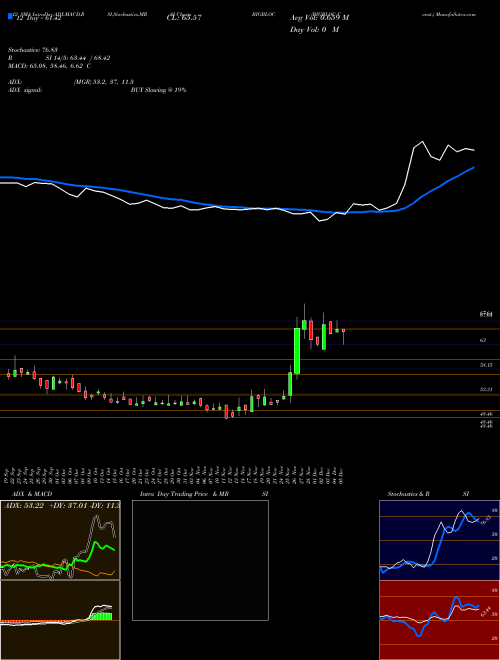
Task: Click the tall green breakout candlestick
Action: [297, 351]
